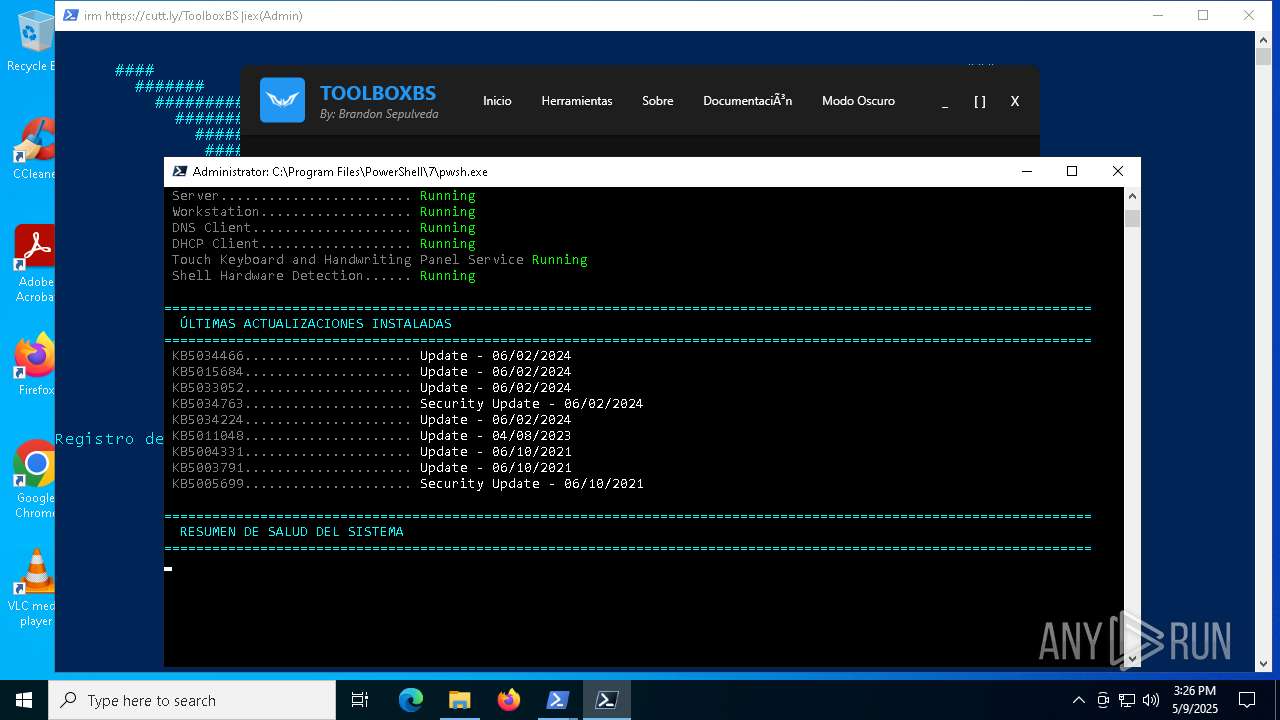Switch to the black pwsh taskbar window
This screenshot has width=1280, height=720.
coord(607,700)
